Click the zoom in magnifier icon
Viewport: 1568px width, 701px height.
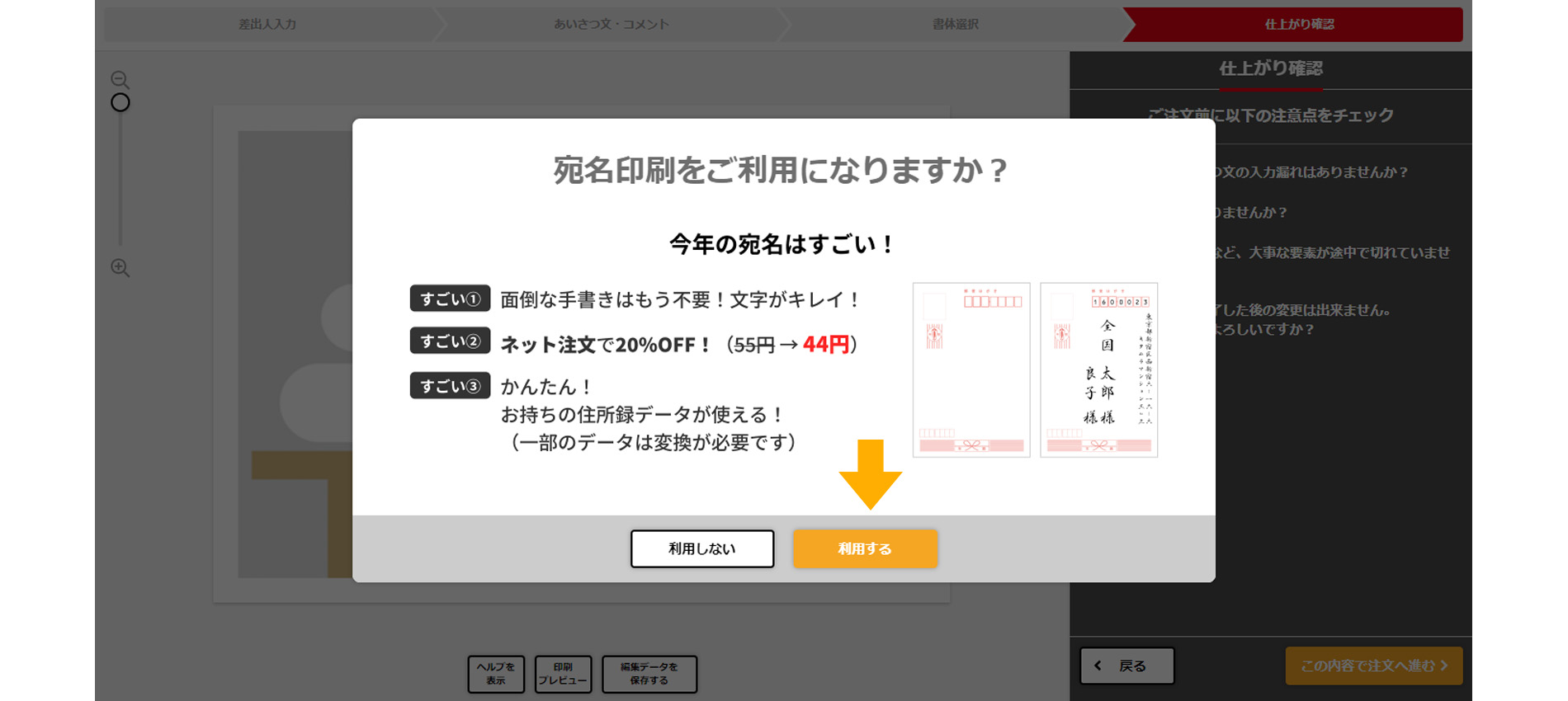click(120, 268)
